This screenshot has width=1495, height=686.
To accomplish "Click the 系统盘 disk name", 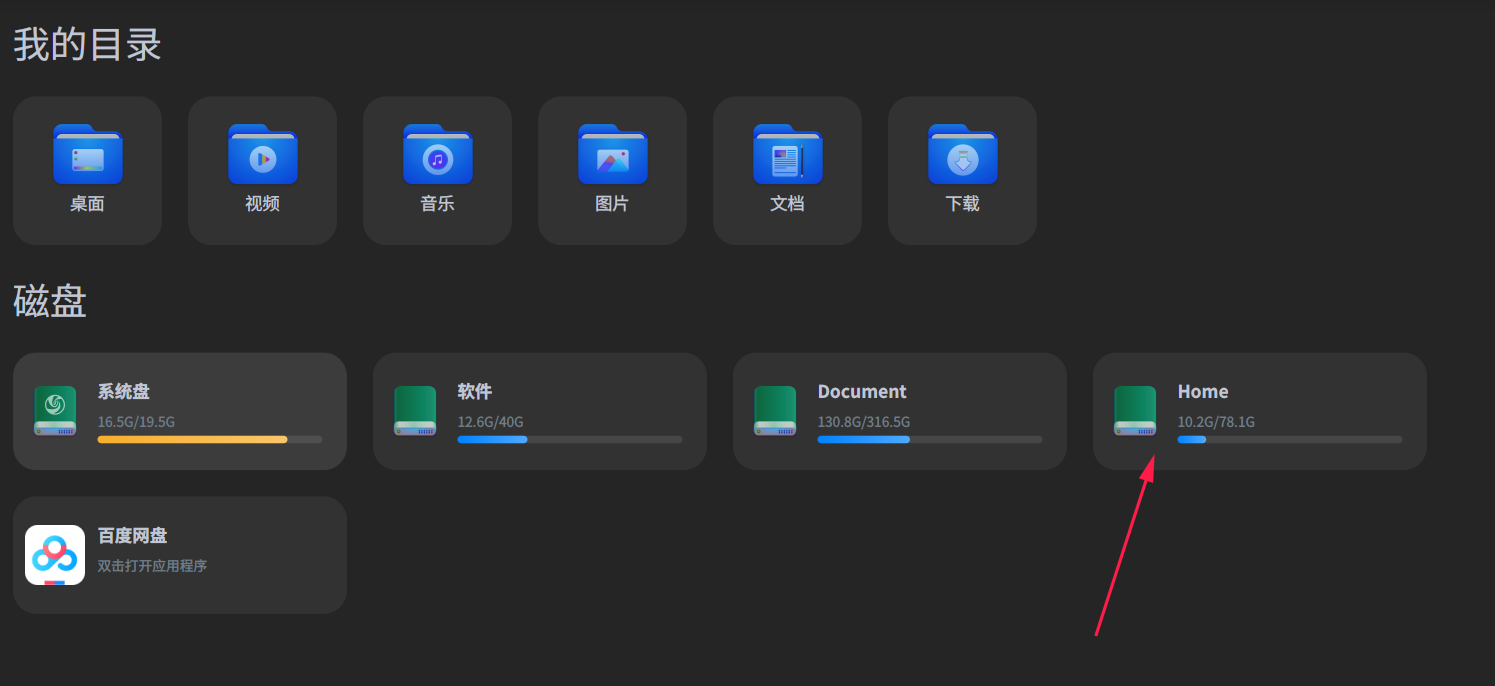I will click(124, 392).
